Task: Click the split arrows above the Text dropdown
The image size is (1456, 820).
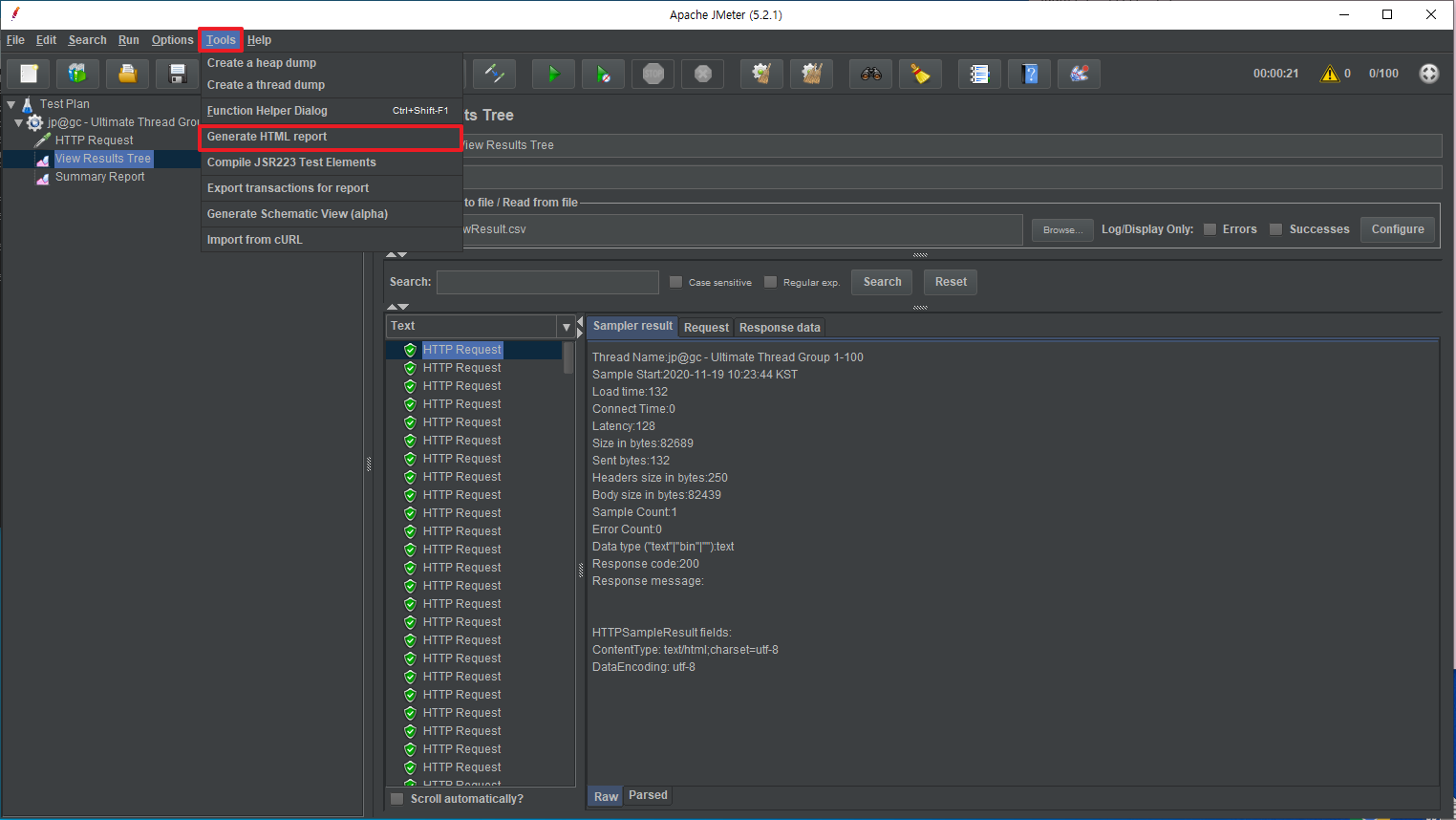Action: [397, 307]
